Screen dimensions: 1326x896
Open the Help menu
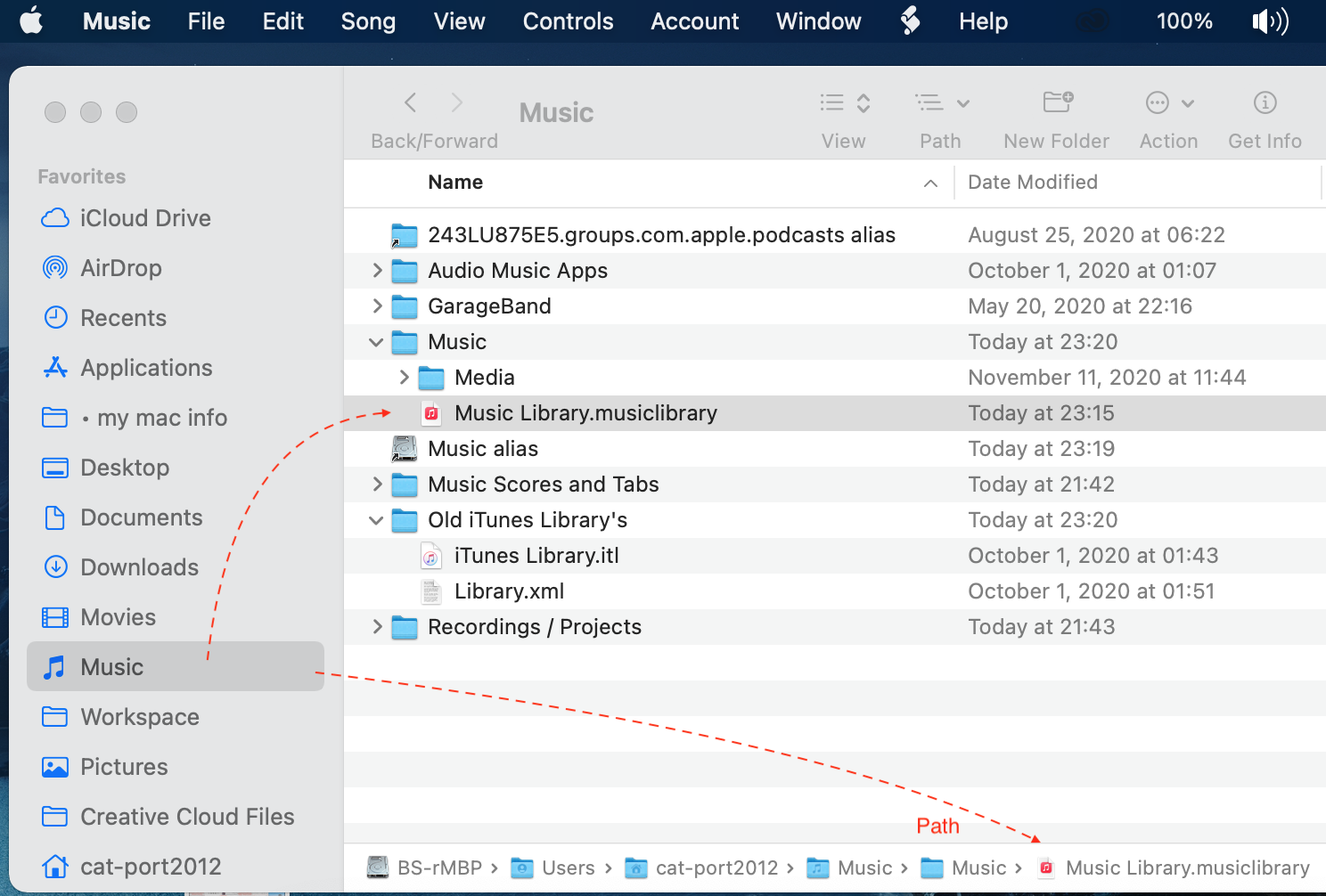[983, 21]
